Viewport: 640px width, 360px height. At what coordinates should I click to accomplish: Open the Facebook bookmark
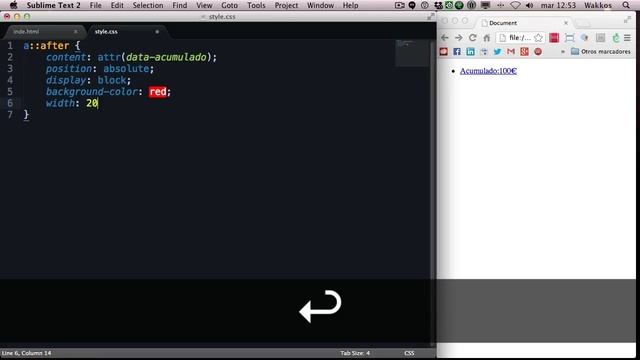tap(457, 51)
